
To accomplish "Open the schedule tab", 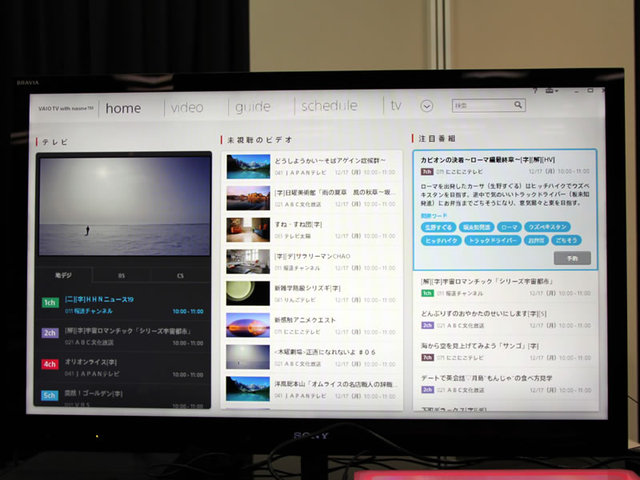I will (329, 106).
